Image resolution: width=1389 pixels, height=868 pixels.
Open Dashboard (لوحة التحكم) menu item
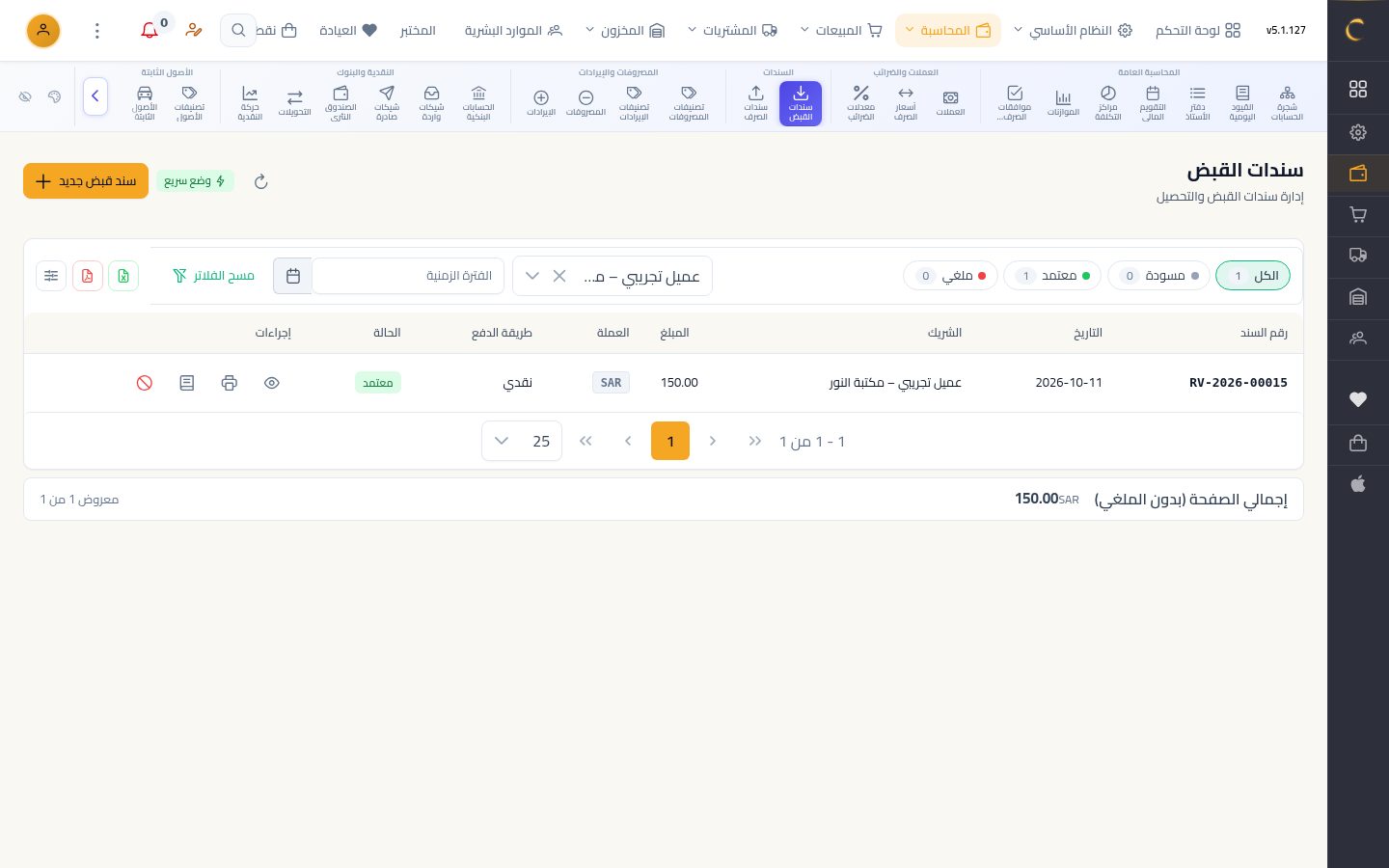pos(1198,31)
